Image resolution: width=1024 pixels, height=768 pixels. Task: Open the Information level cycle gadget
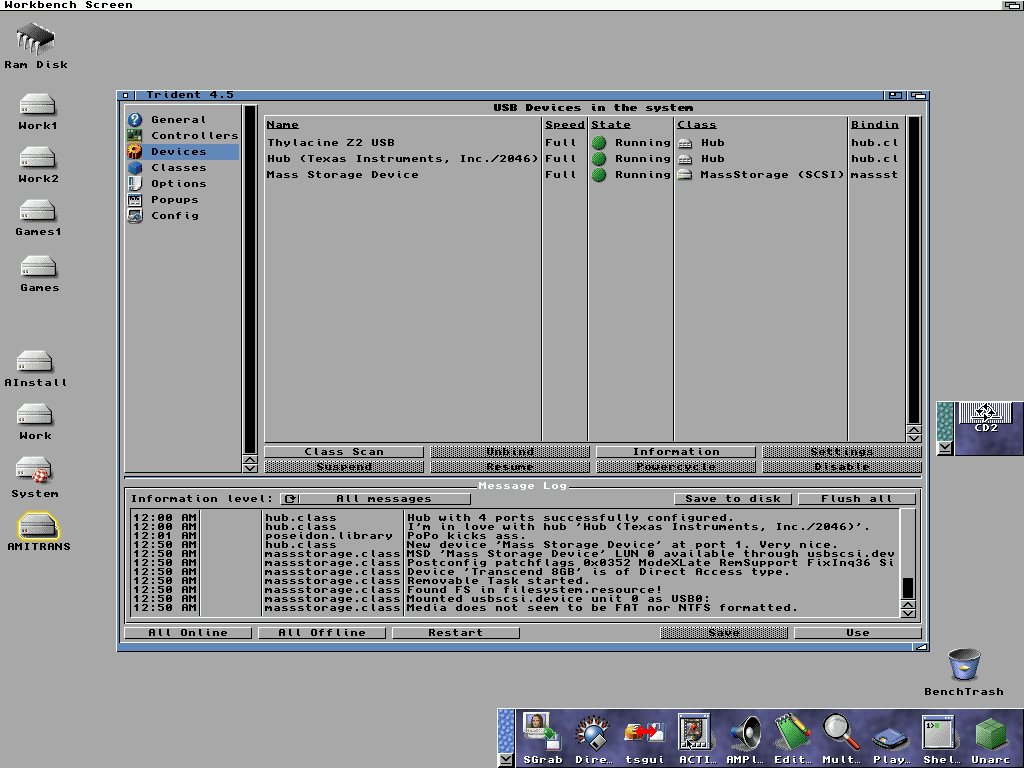click(x=376, y=498)
